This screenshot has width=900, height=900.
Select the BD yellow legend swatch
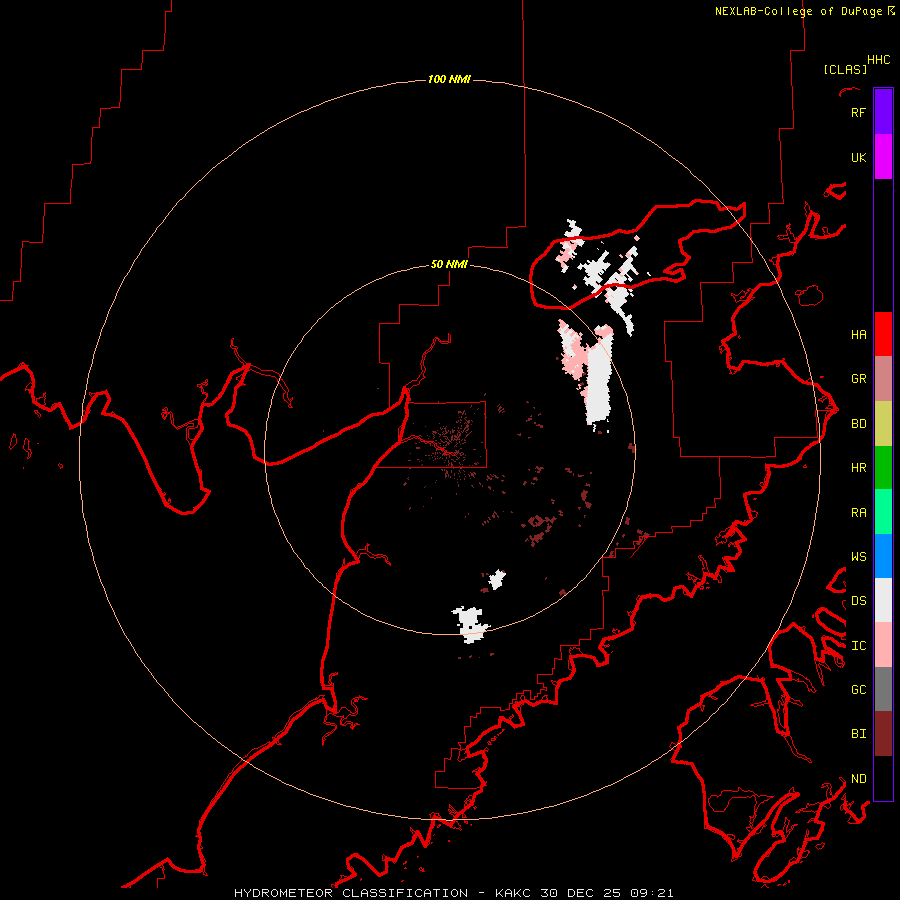point(883,423)
